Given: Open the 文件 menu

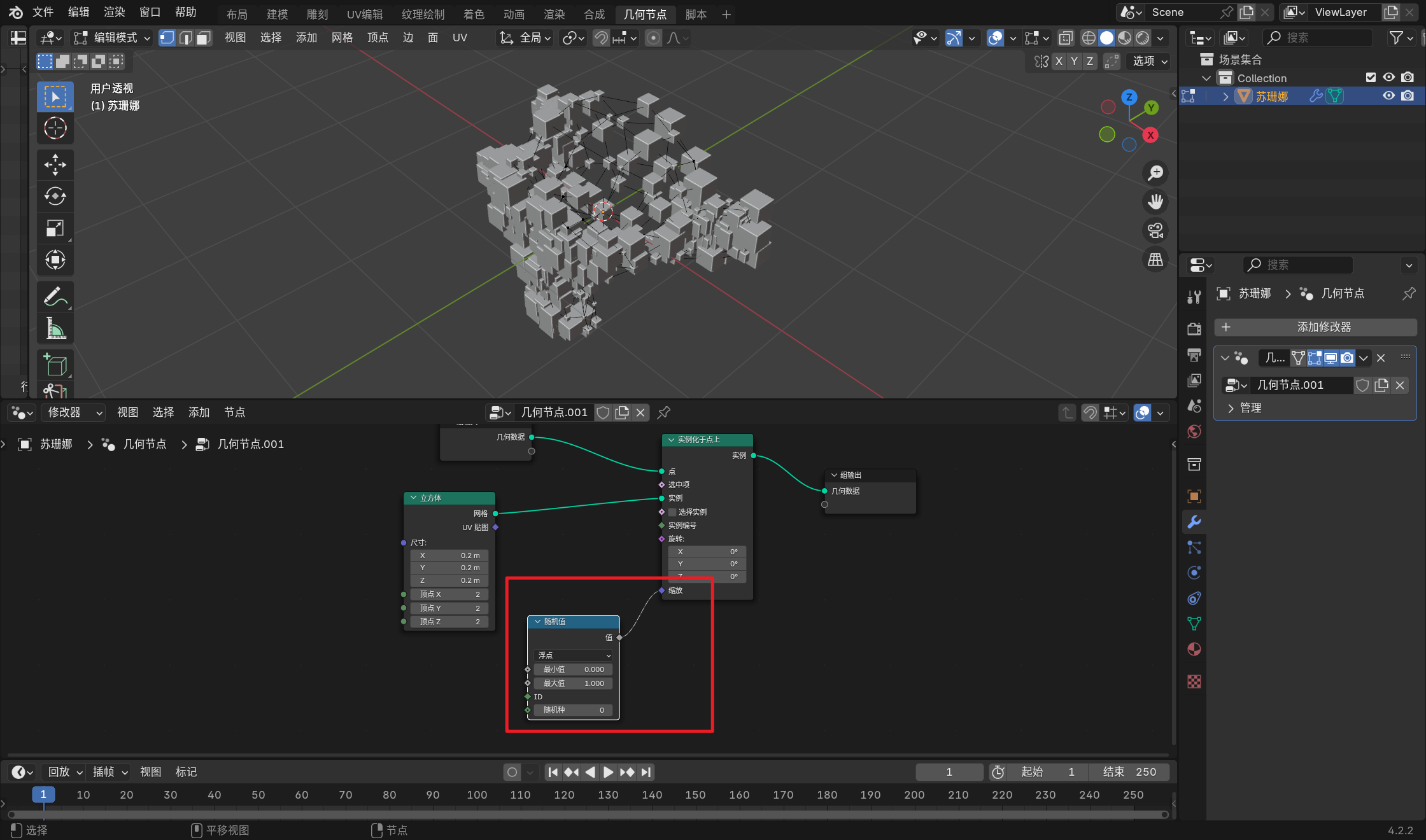Looking at the screenshot, I should click(x=43, y=12).
